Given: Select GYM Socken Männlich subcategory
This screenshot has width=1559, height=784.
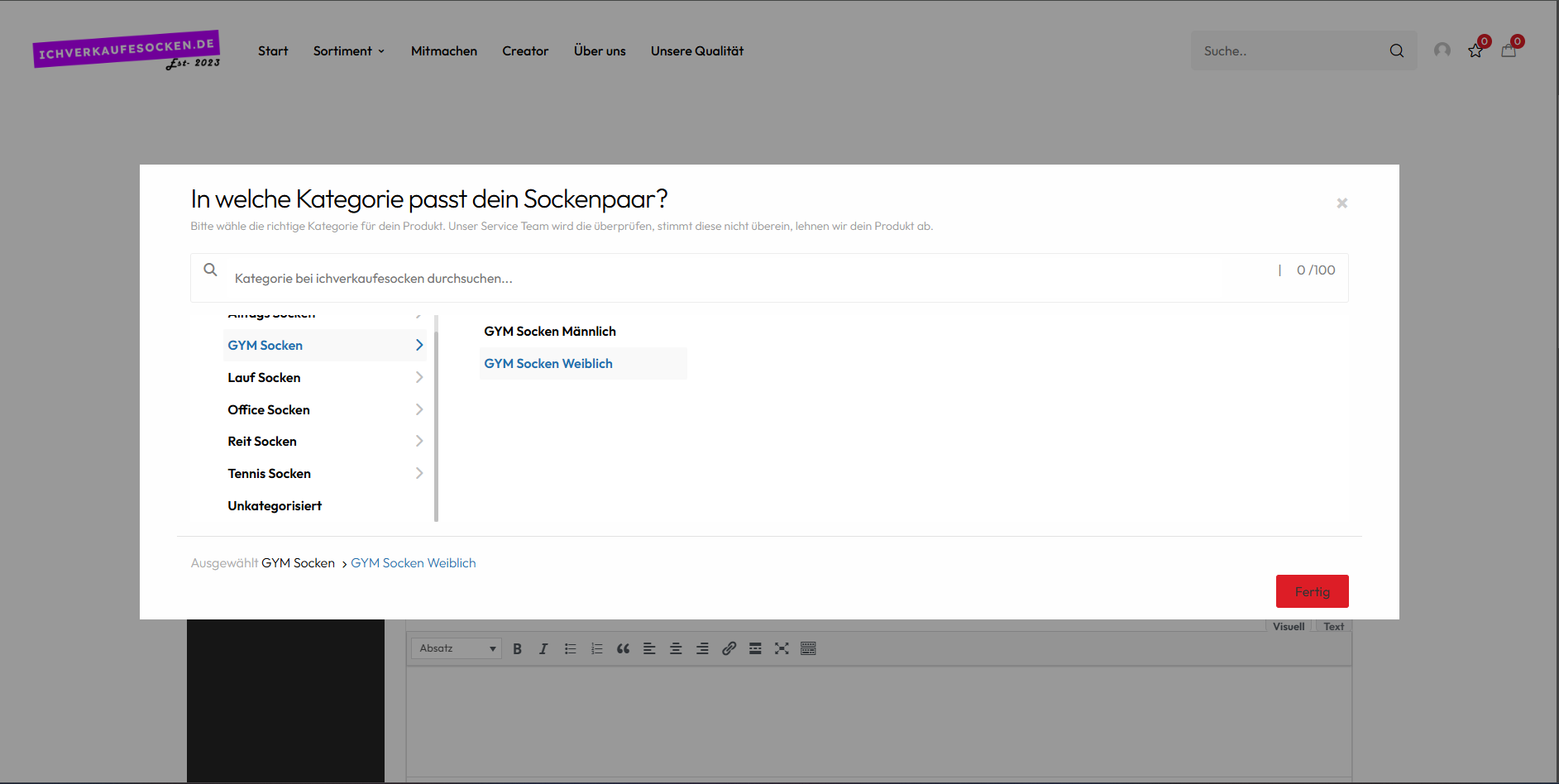Looking at the screenshot, I should coord(550,332).
